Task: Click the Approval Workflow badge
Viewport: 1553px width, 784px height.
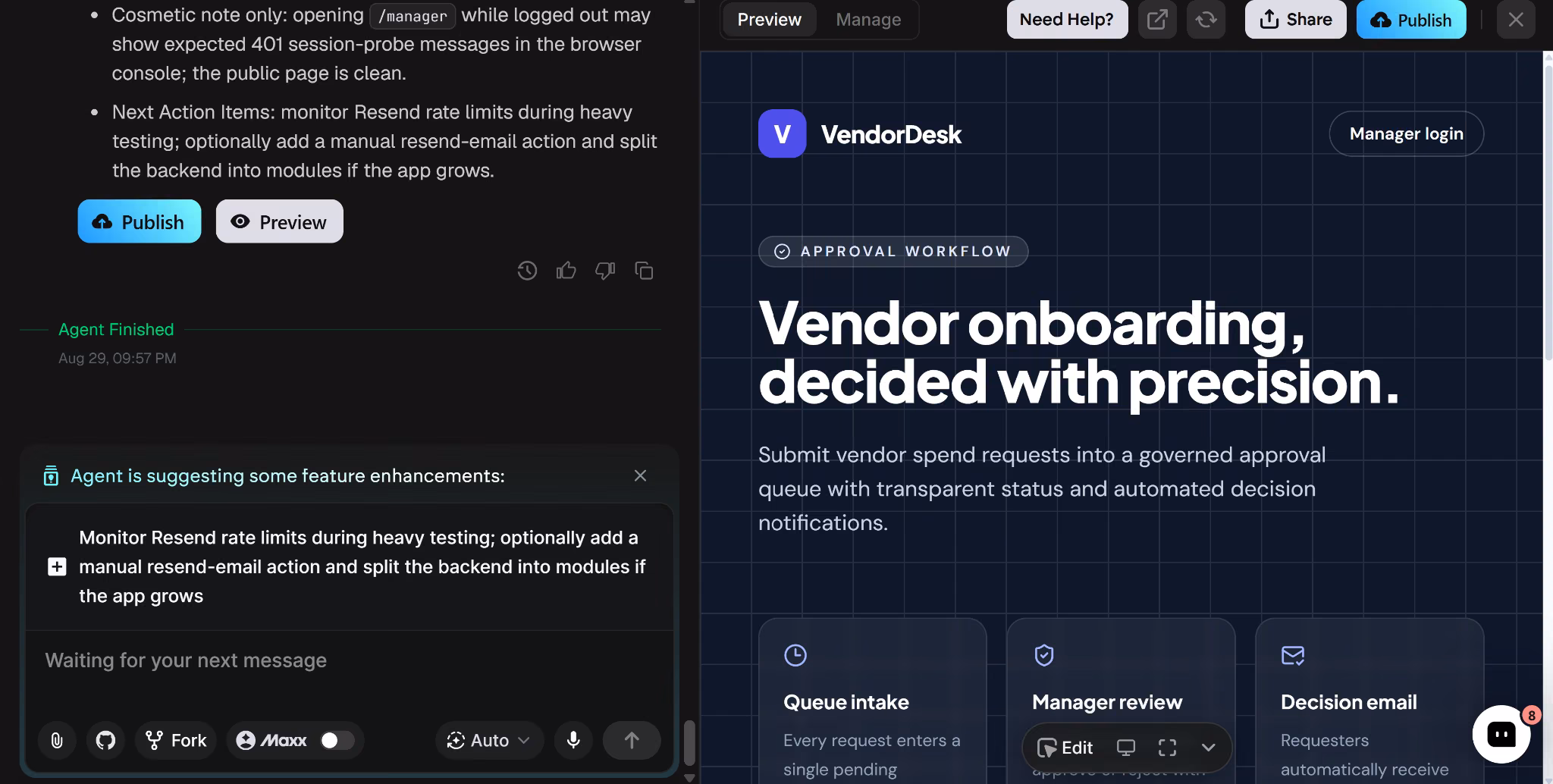Action: (x=893, y=252)
